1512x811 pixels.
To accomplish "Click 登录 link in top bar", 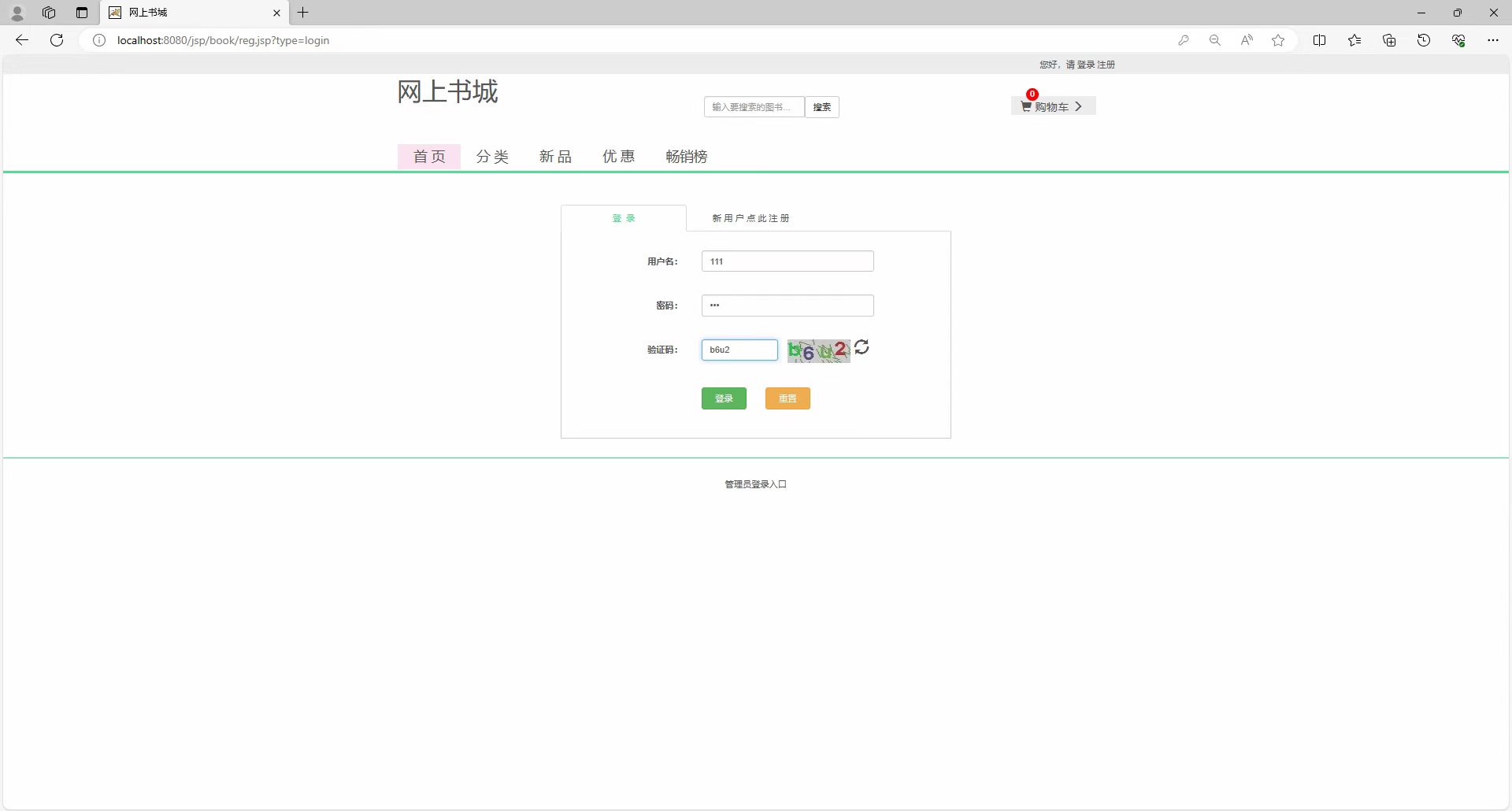I will click(1086, 65).
